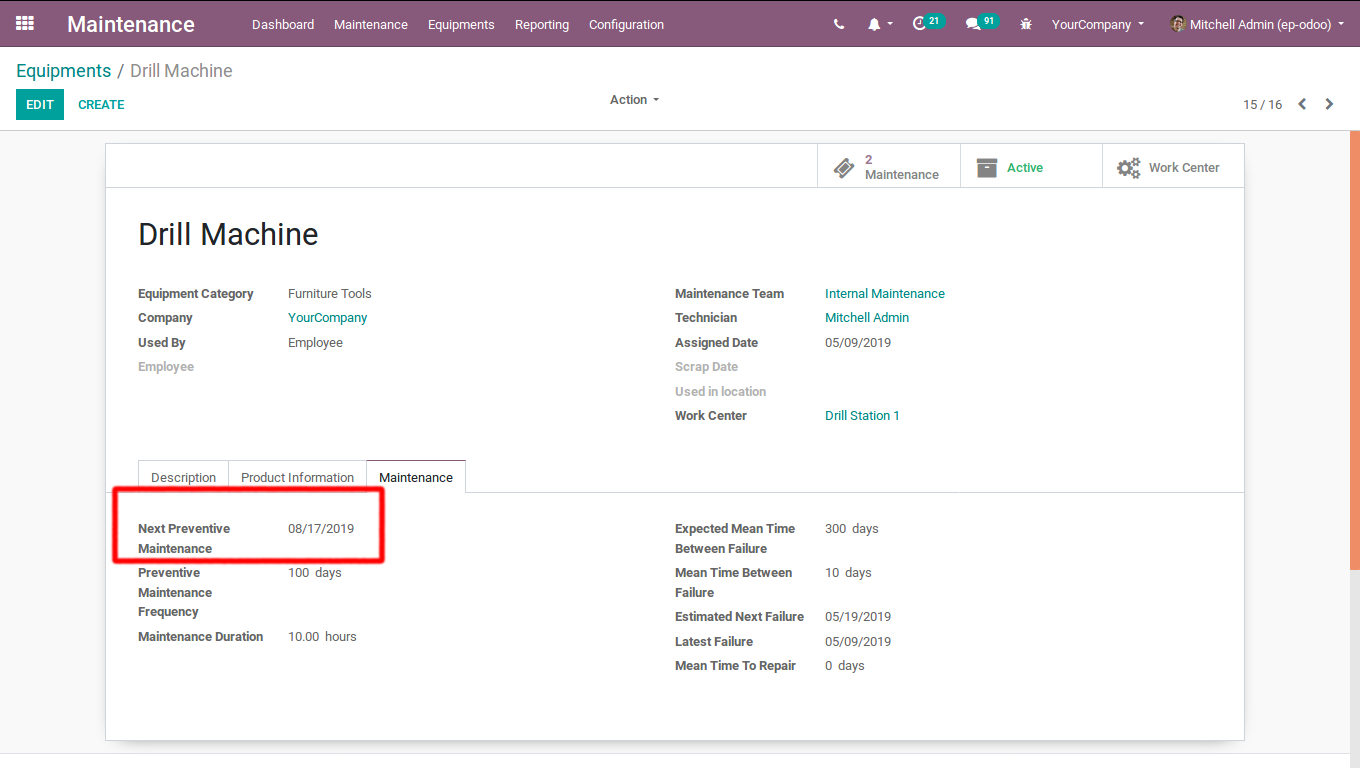Click the CREATE button

pyautogui.click(x=101, y=104)
